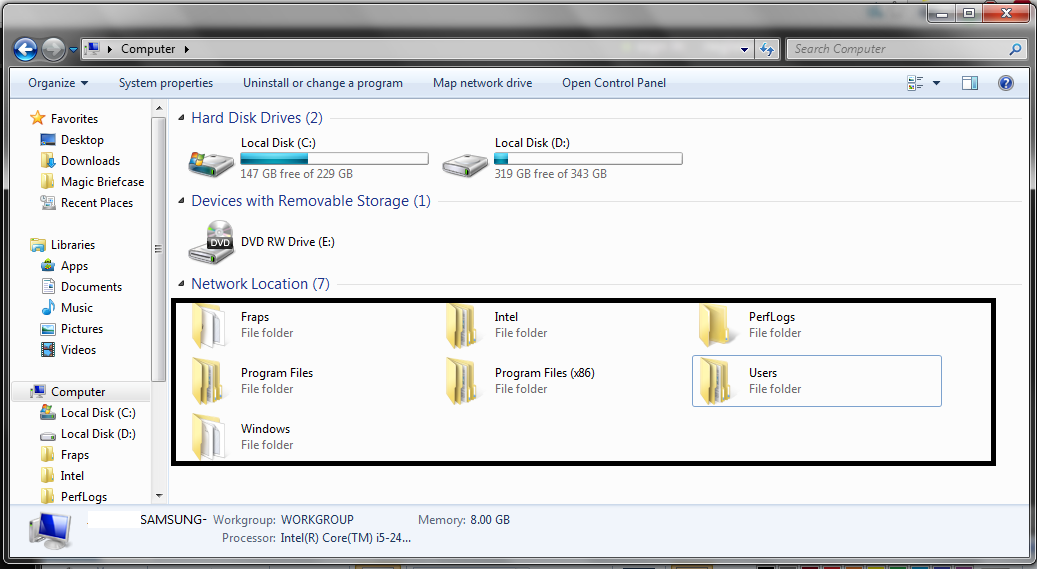Select the Program Files (x86) folder icon
Screen dimensions: 1037x569
point(462,381)
